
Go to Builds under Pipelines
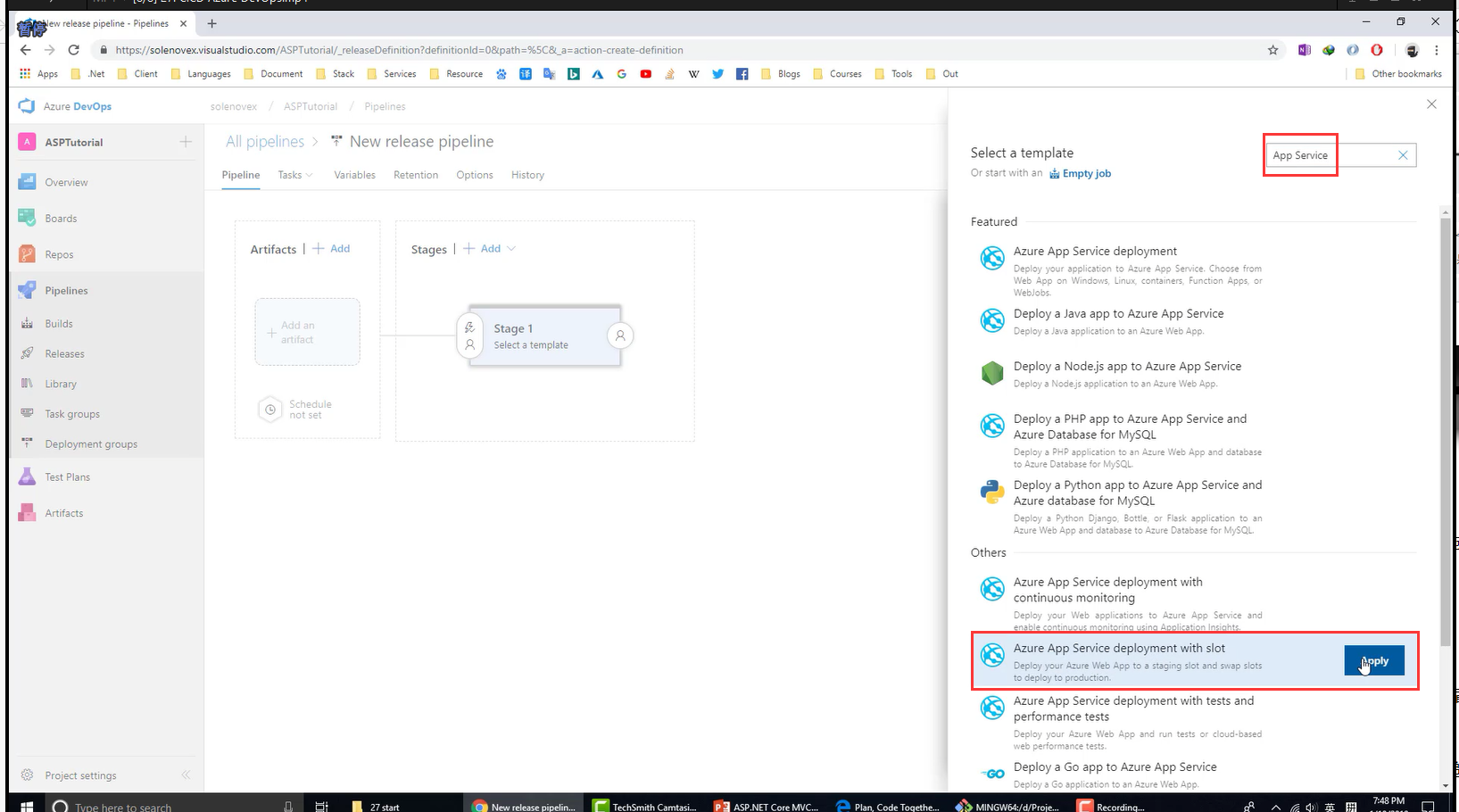(59, 324)
